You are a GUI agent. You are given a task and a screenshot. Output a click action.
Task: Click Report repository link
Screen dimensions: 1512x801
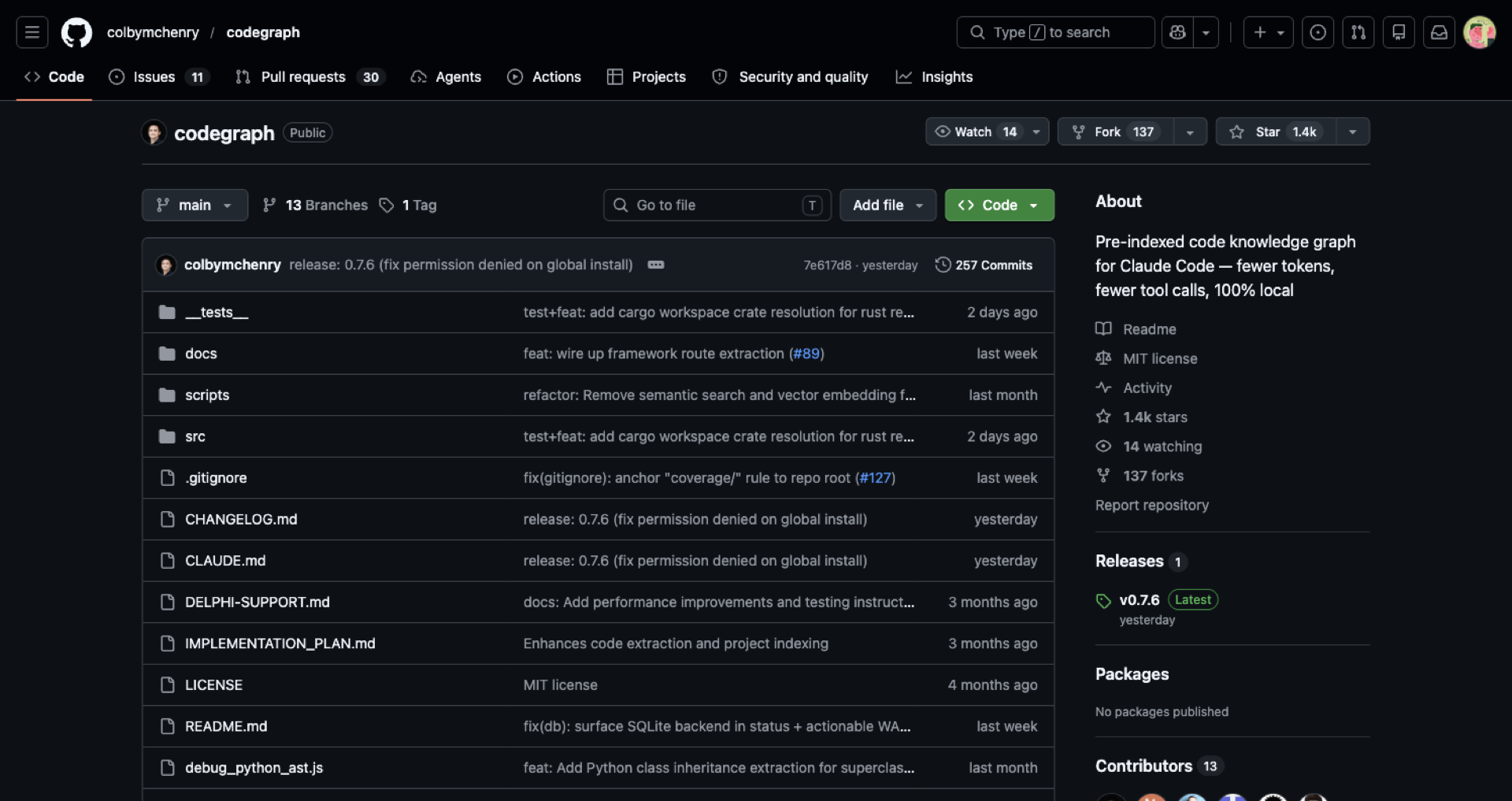point(1151,506)
